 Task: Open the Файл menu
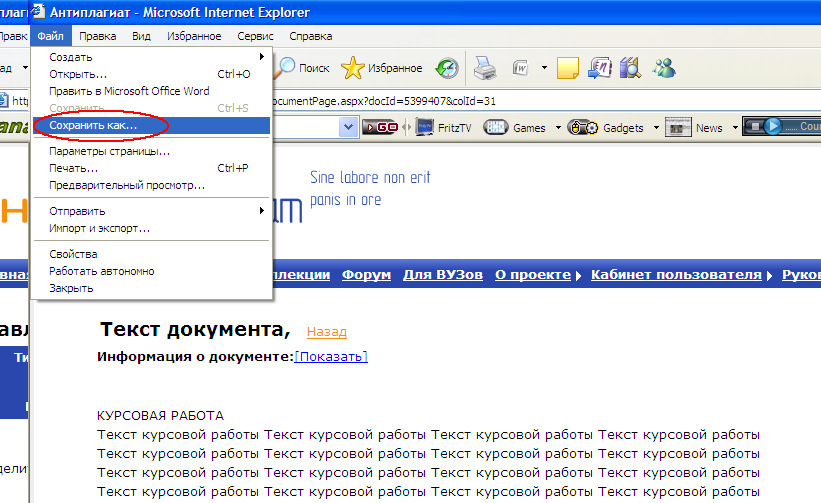click(x=50, y=36)
